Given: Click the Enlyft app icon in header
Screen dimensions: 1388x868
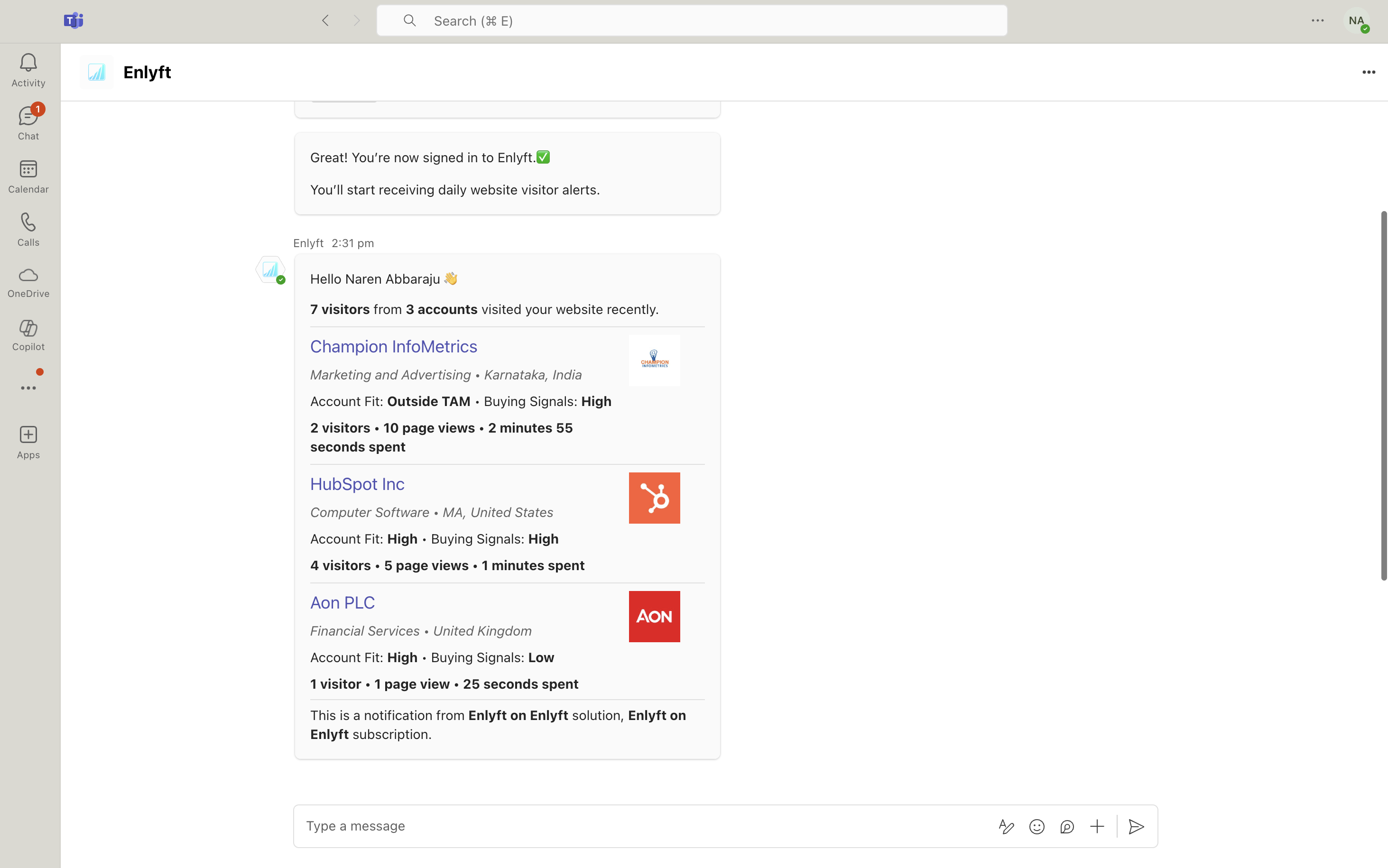Looking at the screenshot, I should pos(96,72).
